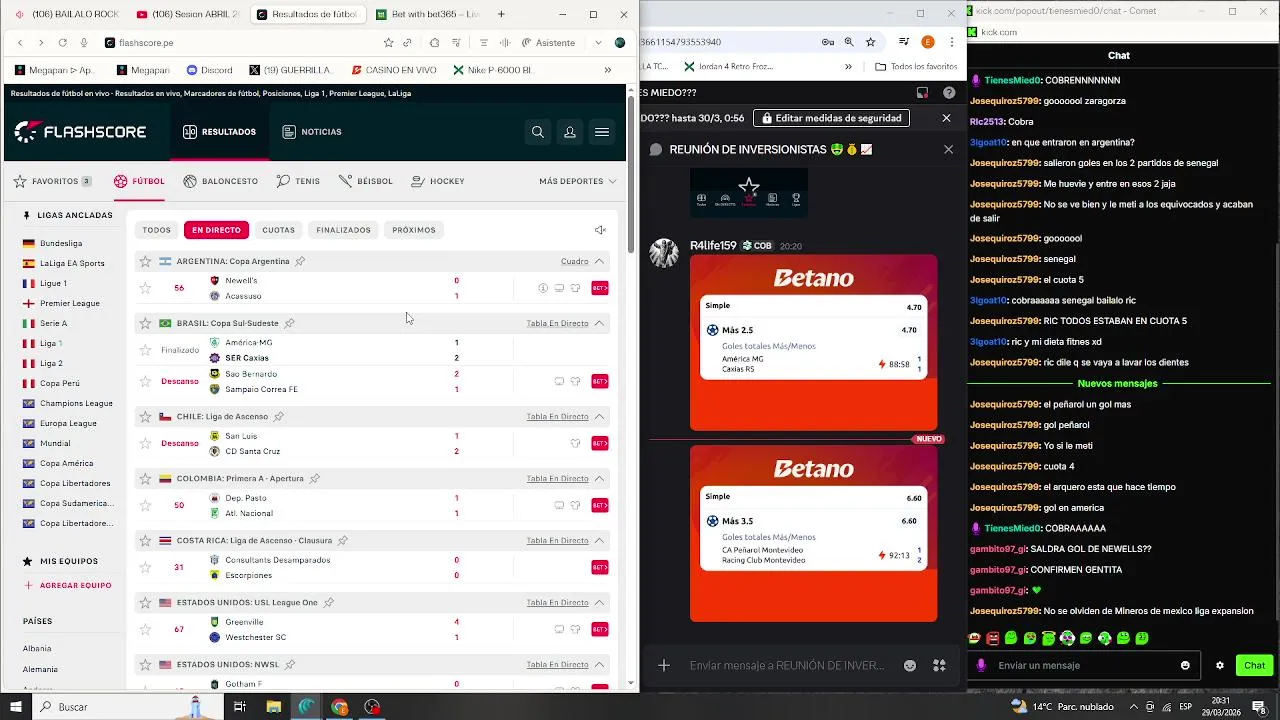Open Discord help question mark icon
This screenshot has width=1280, height=720.
949,93
